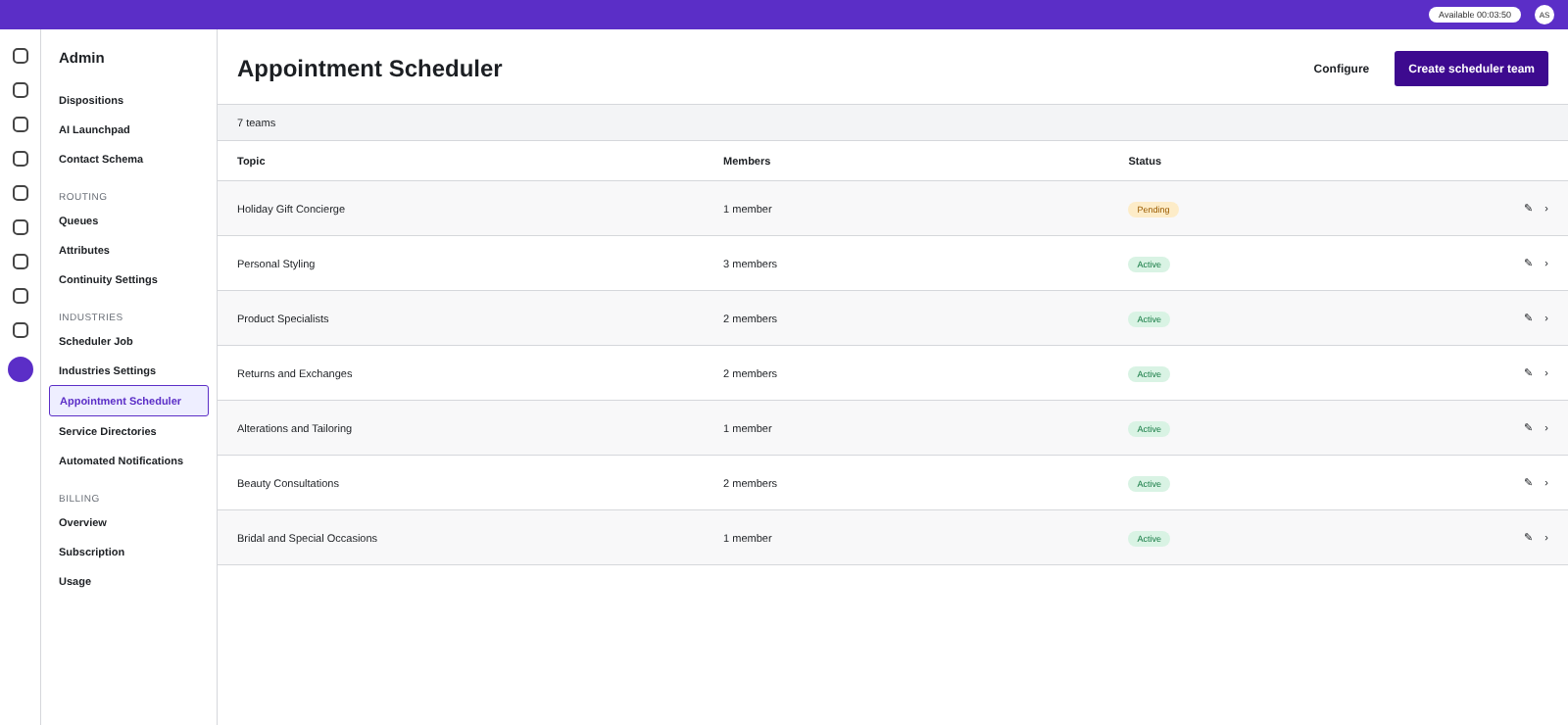The height and width of the screenshot is (725, 1568).
Task: Expand Bridal and Special Occasions chevron
Action: pyautogui.click(x=1546, y=538)
